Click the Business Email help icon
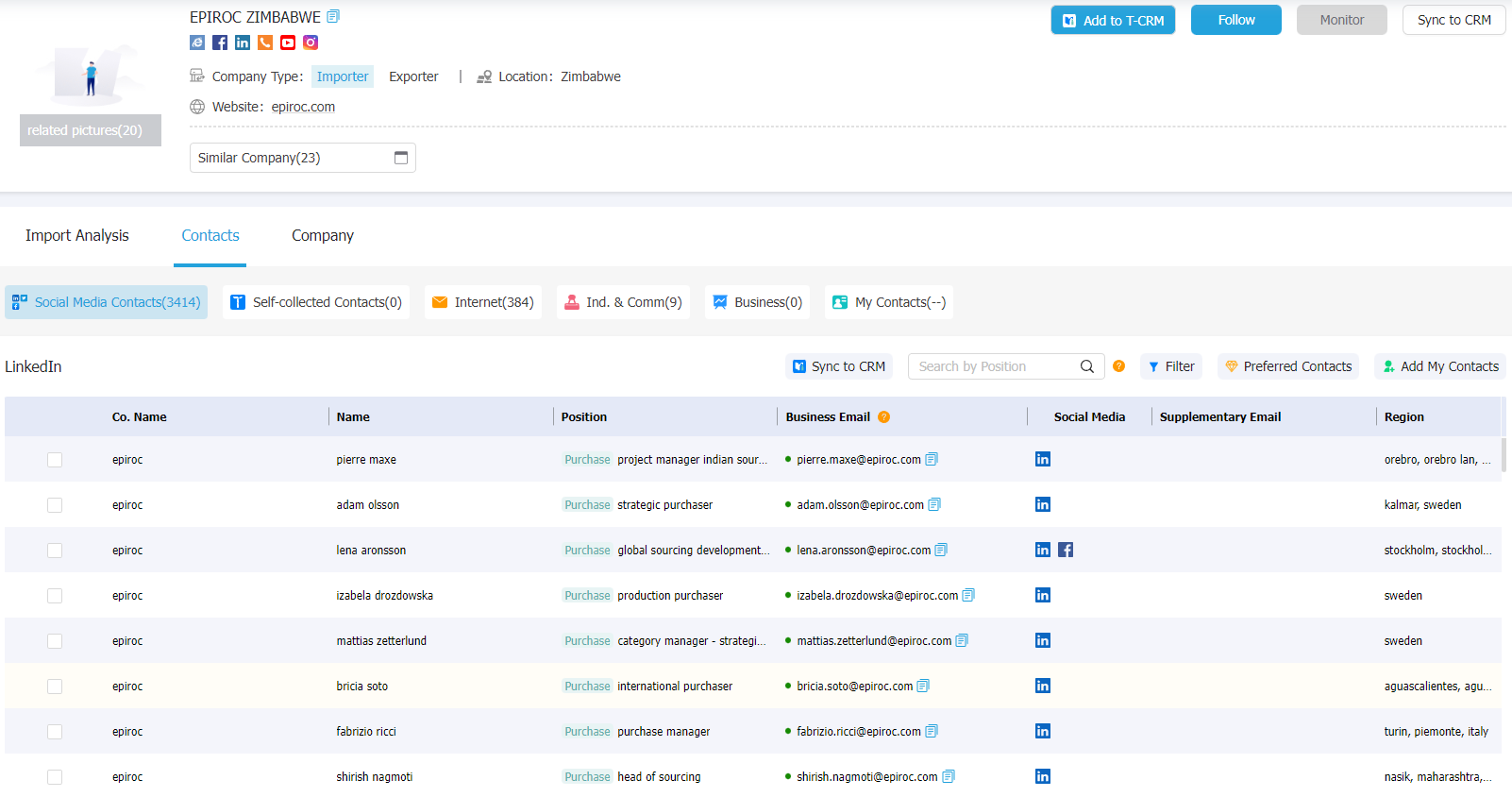The height and width of the screenshot is (797, 1512). (x=884, y=416)
